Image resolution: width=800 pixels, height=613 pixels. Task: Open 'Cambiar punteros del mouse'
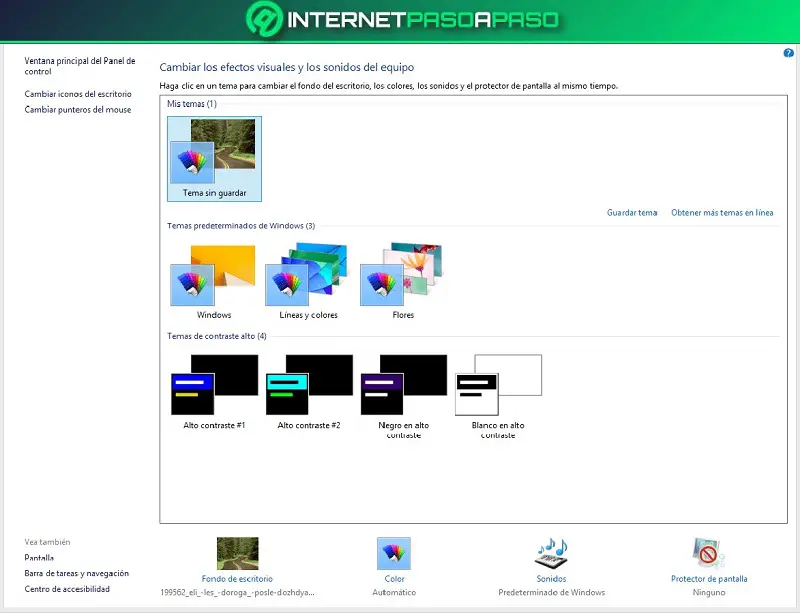click(78, 110)
